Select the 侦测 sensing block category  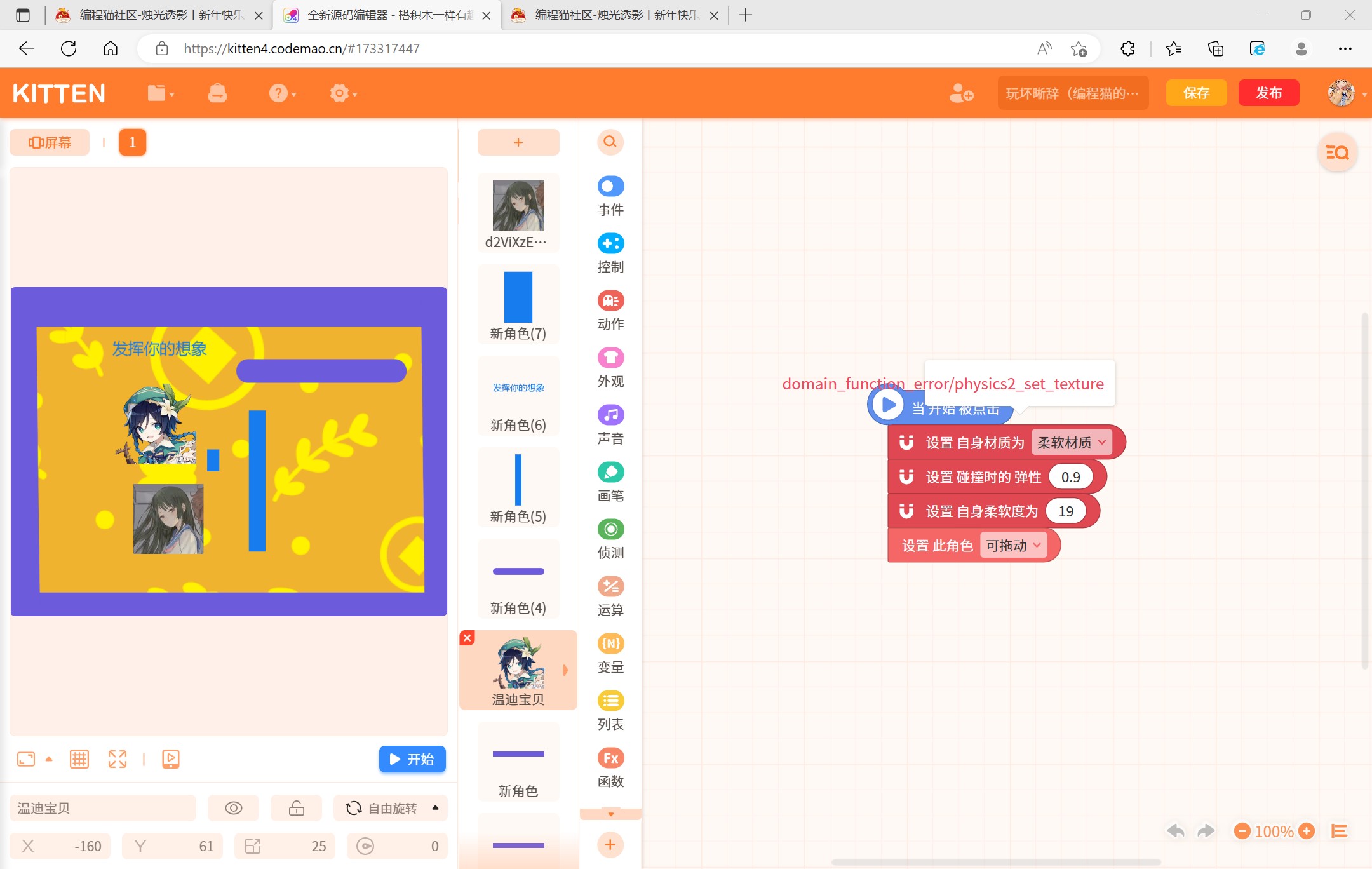pyautogui.click(x=610, y=539)
